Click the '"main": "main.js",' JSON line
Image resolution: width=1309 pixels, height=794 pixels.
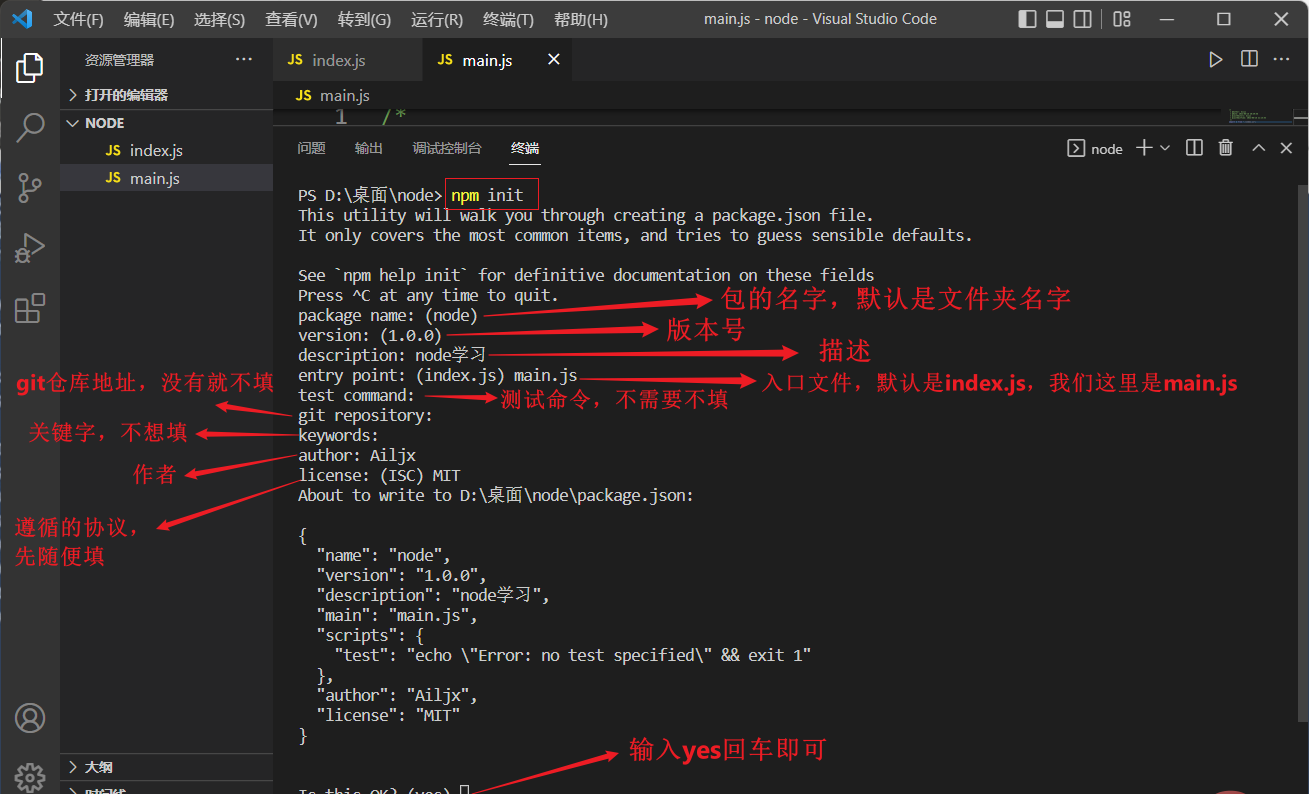[x=397, y=615]
